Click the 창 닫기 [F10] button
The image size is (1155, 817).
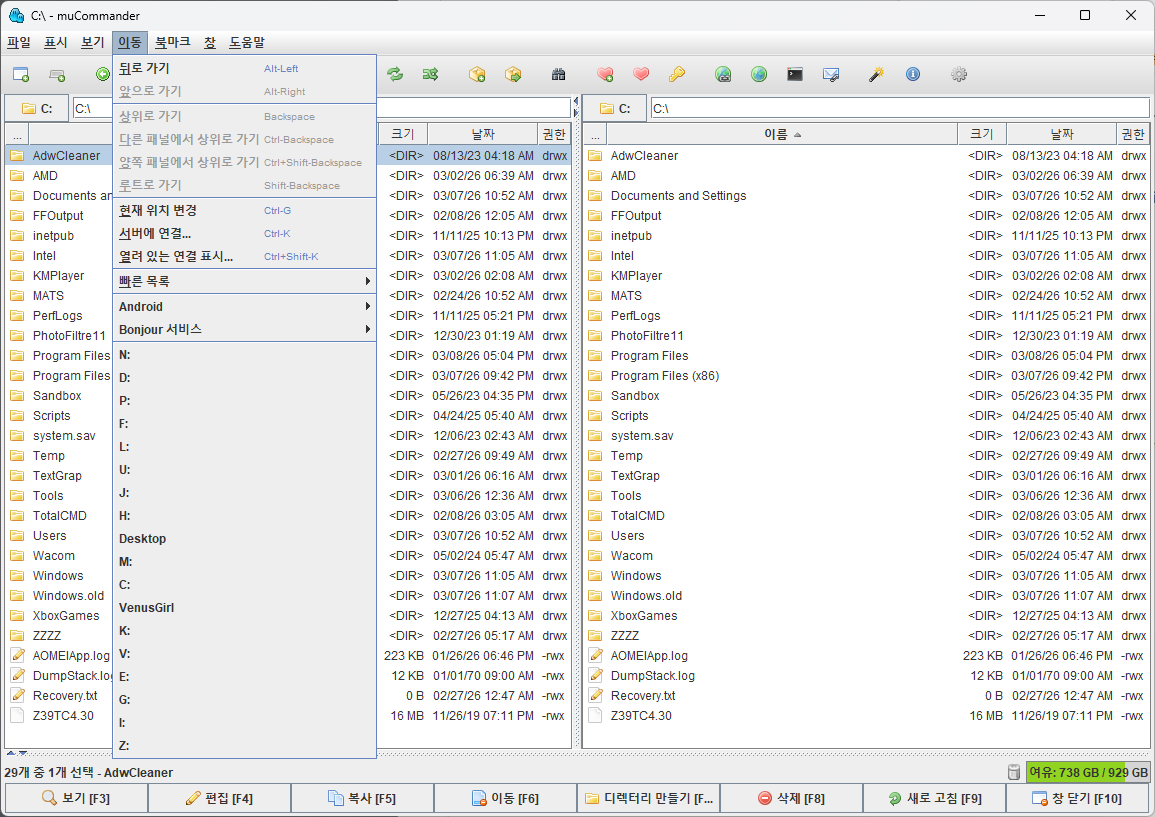pyautogui.click(x=1077, y=798)
